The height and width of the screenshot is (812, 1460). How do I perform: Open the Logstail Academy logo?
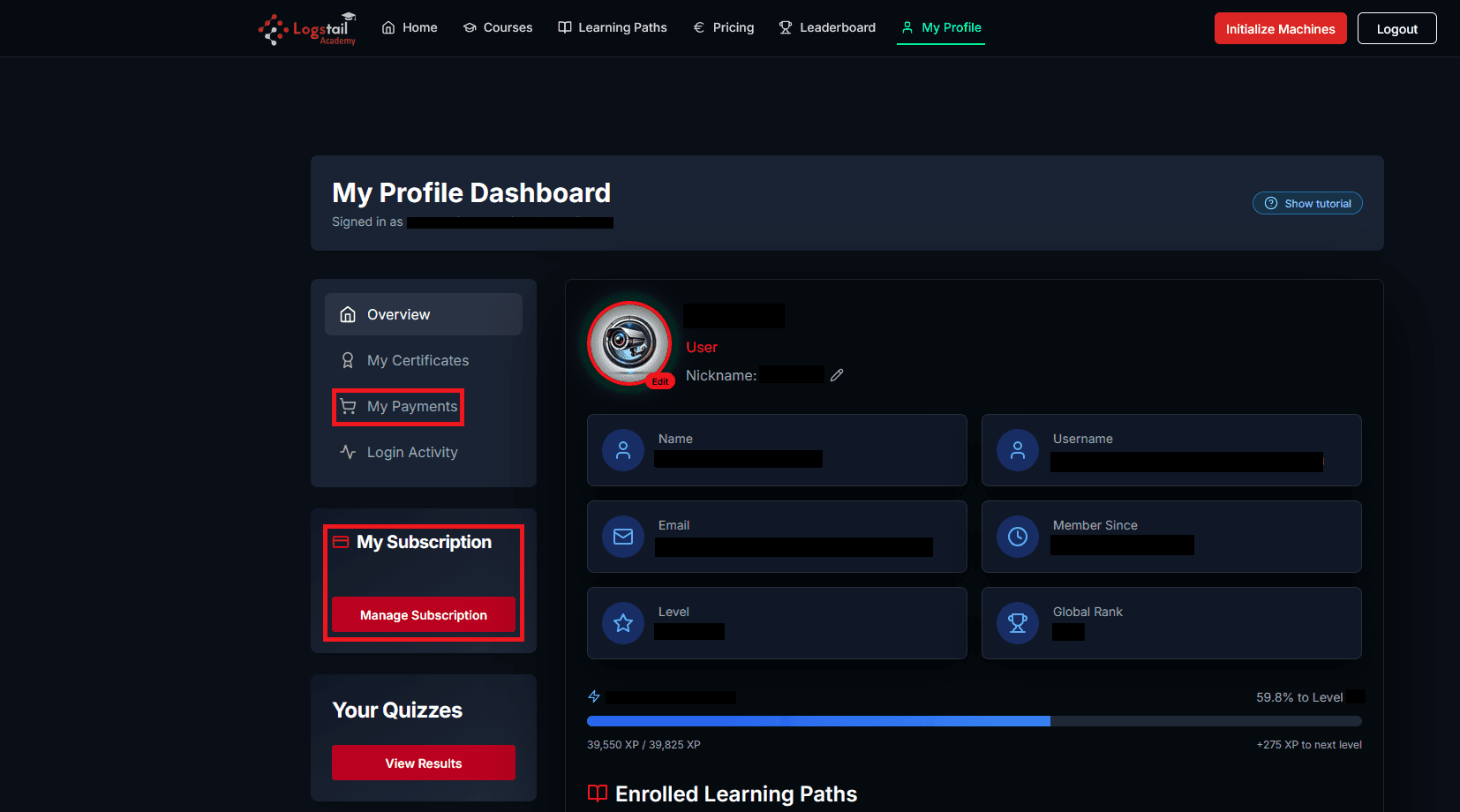tap(307, 28)
